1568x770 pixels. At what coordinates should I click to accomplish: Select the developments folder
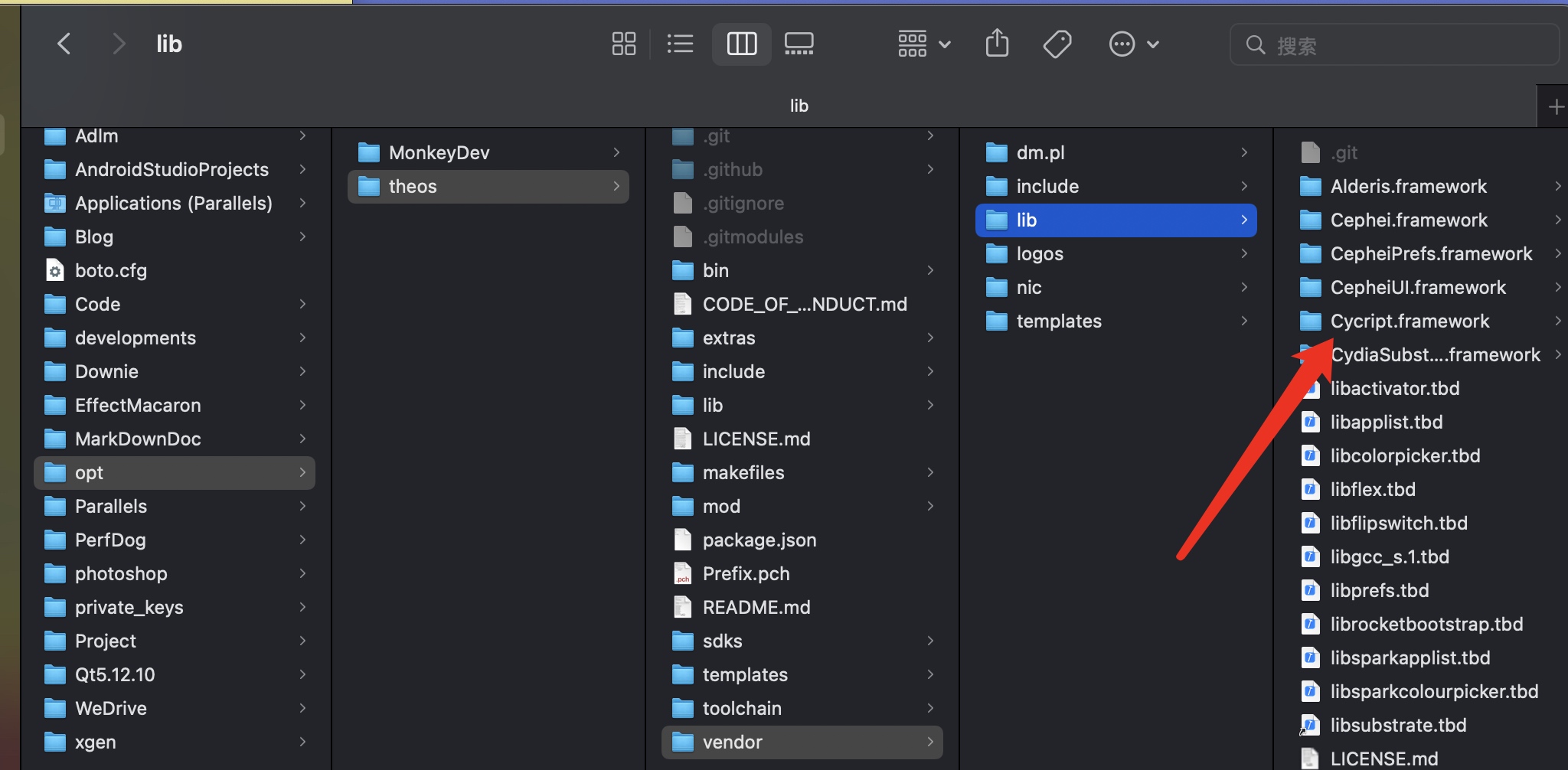pyautogui.click(x=175, y=338)
